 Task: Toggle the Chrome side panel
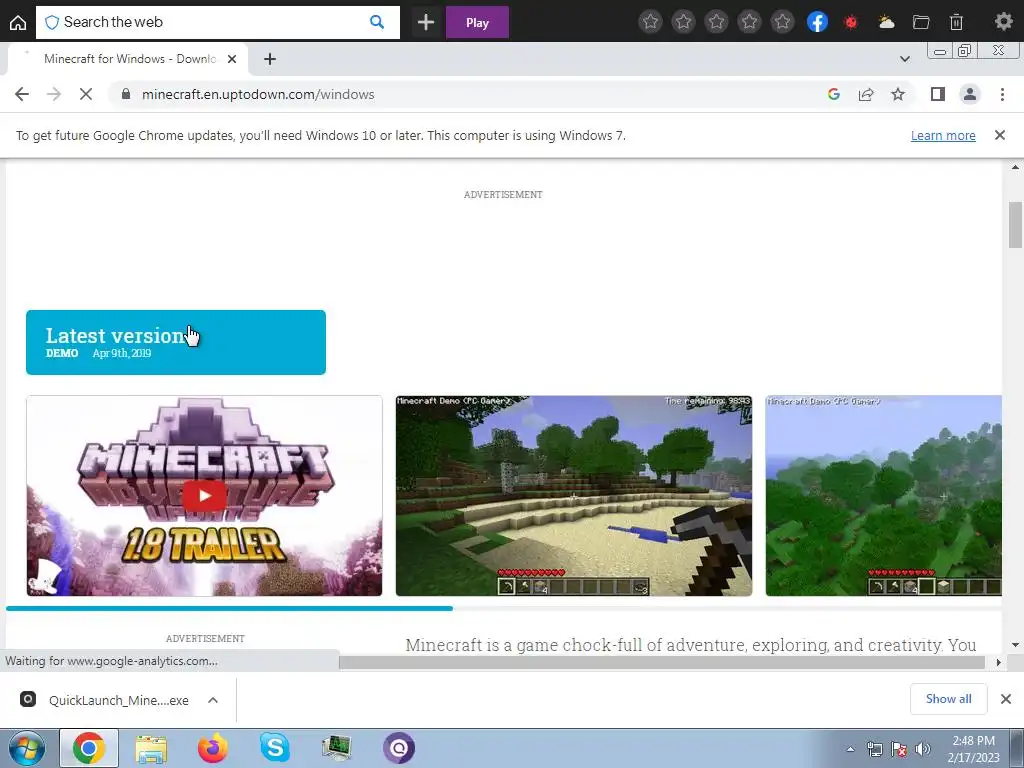click(938, 94)
